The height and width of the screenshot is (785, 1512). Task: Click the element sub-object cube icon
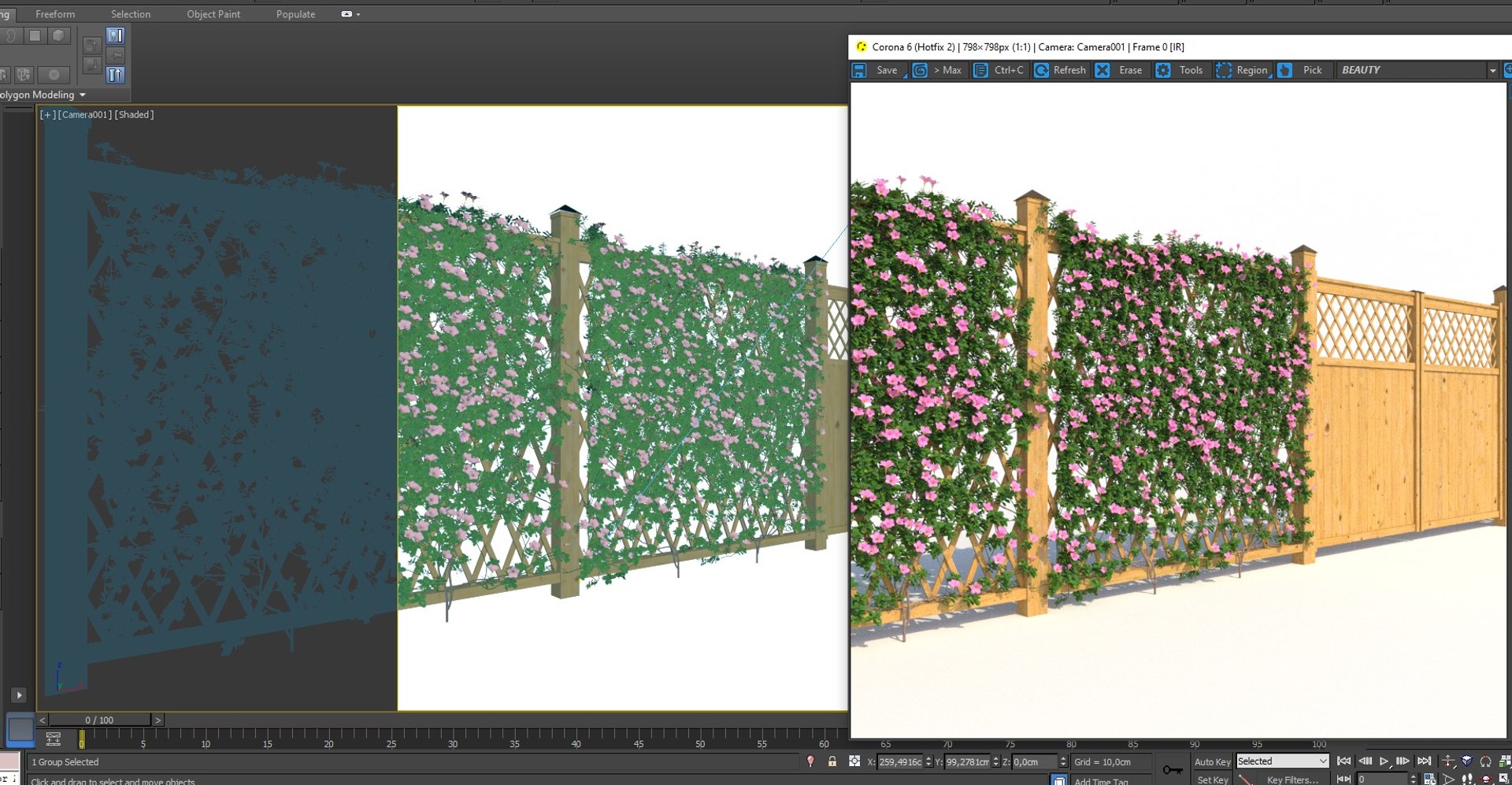(58, 35)
